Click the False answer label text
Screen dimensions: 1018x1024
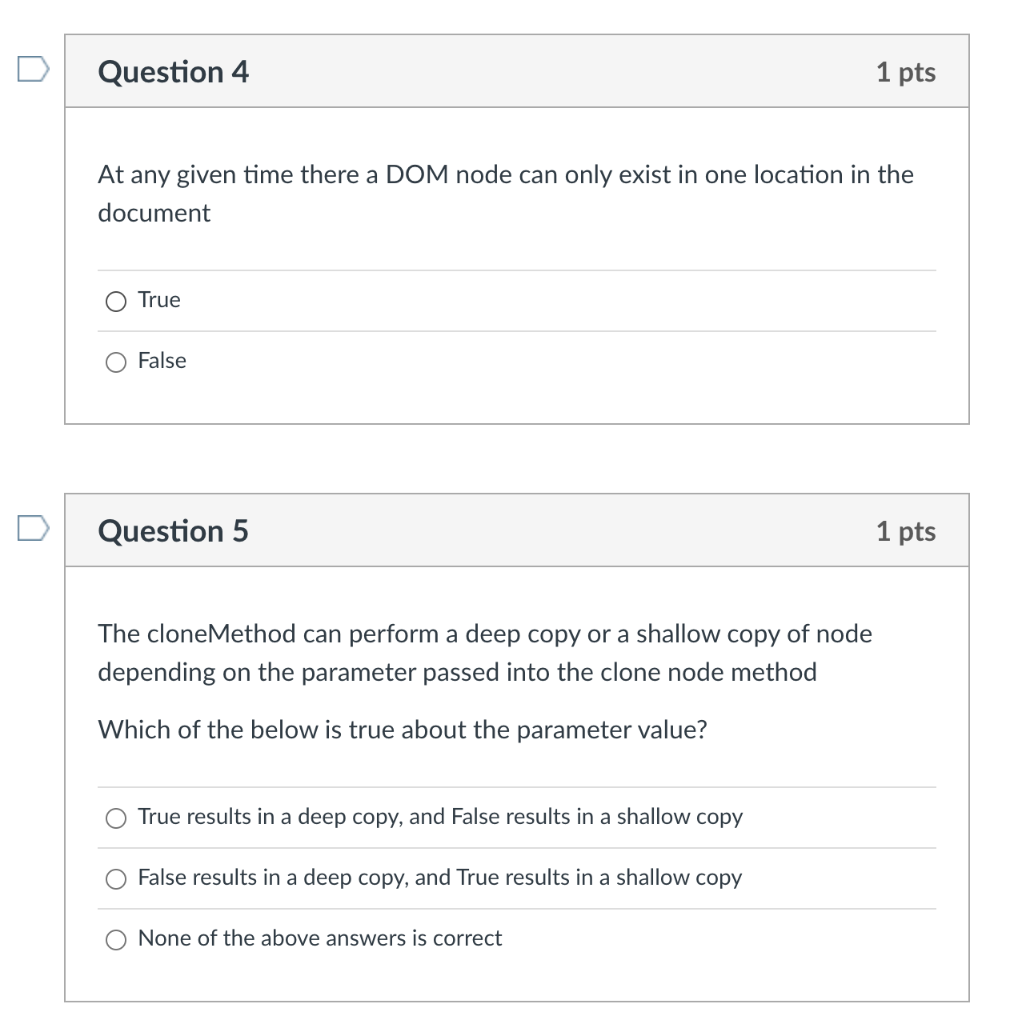pos(162,361)
